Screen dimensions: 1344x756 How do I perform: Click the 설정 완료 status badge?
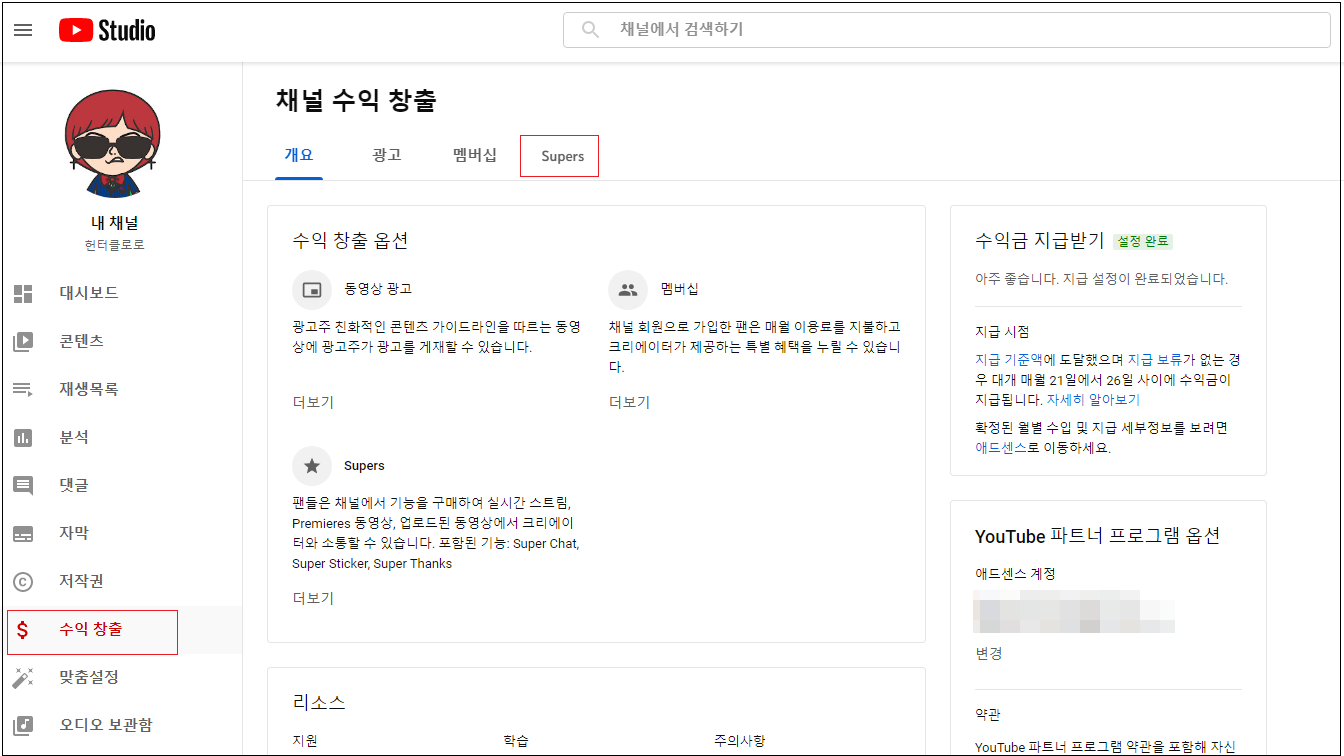1142,241
